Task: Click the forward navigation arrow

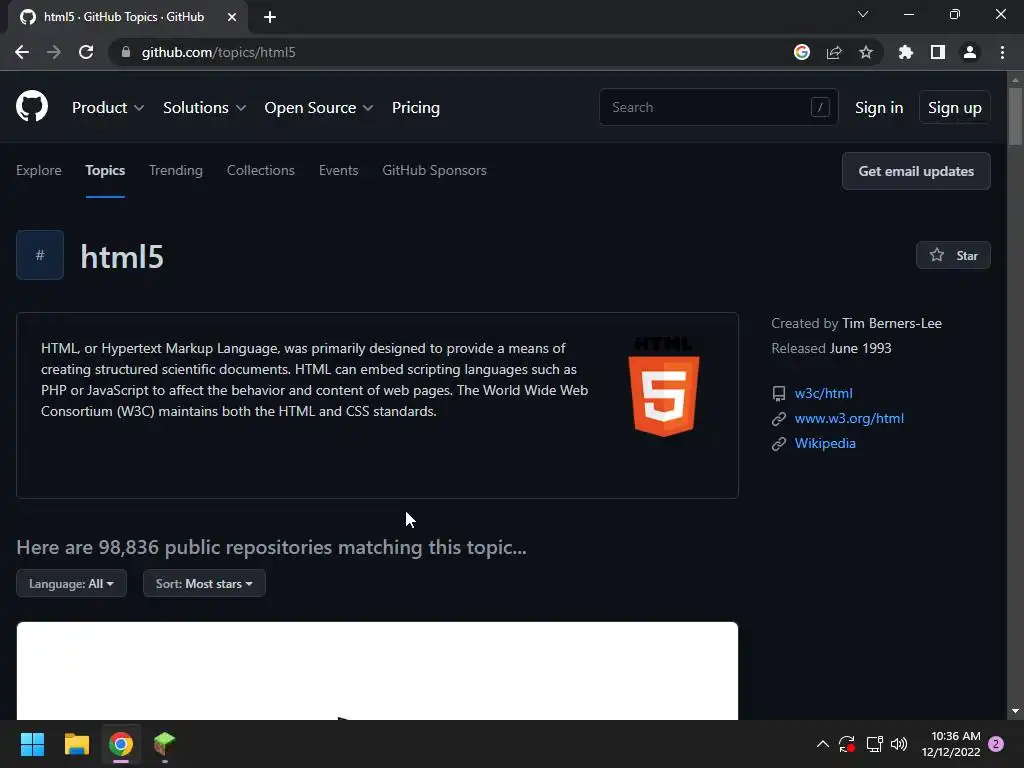Action: point(54,52)
